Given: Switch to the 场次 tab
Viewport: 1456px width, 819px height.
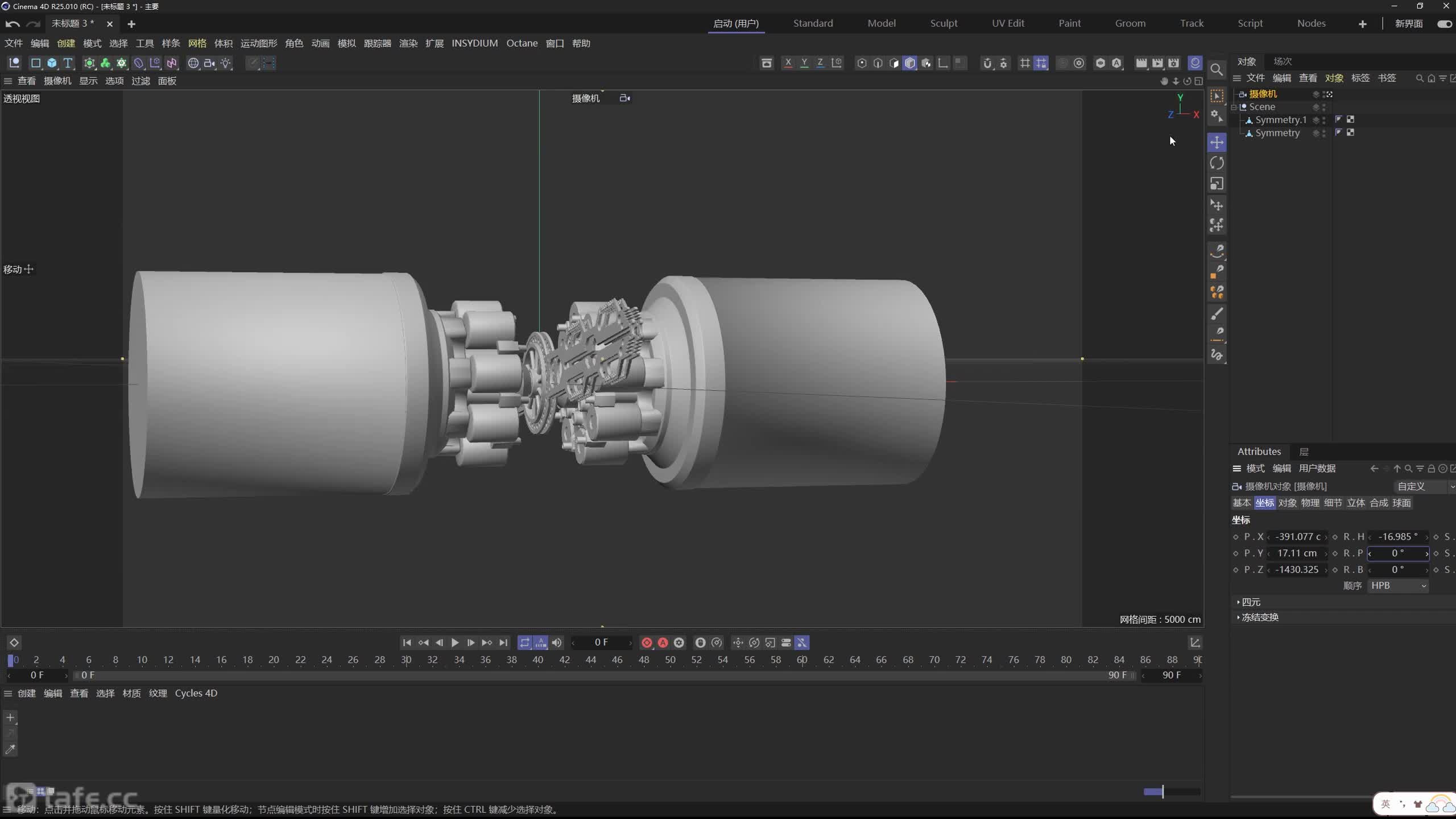Looking at the screenshot, I should pyautogui.click(x=1283, y=61).
